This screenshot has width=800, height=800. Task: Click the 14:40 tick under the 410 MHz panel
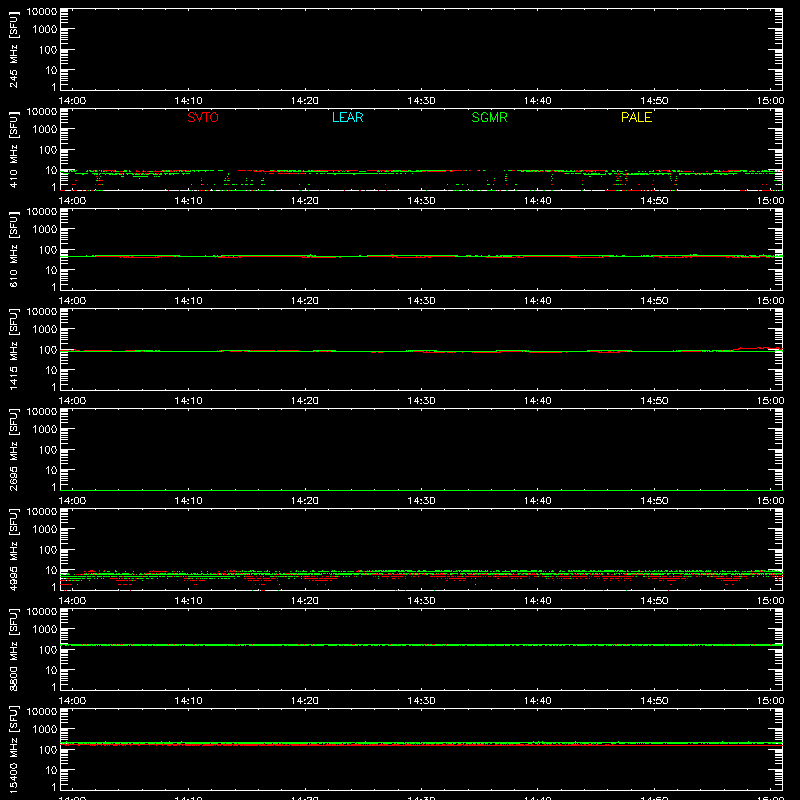(537, 201)
